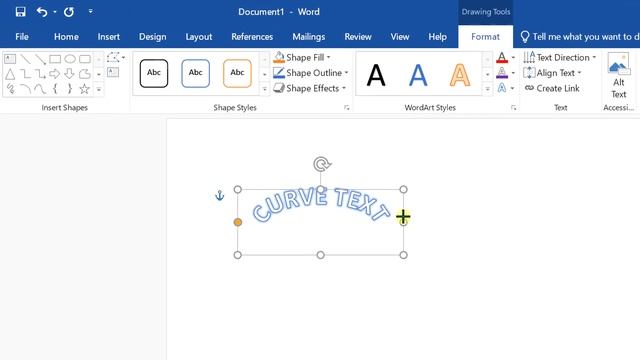
Task: Open the References tab
Action: (252, 37)
